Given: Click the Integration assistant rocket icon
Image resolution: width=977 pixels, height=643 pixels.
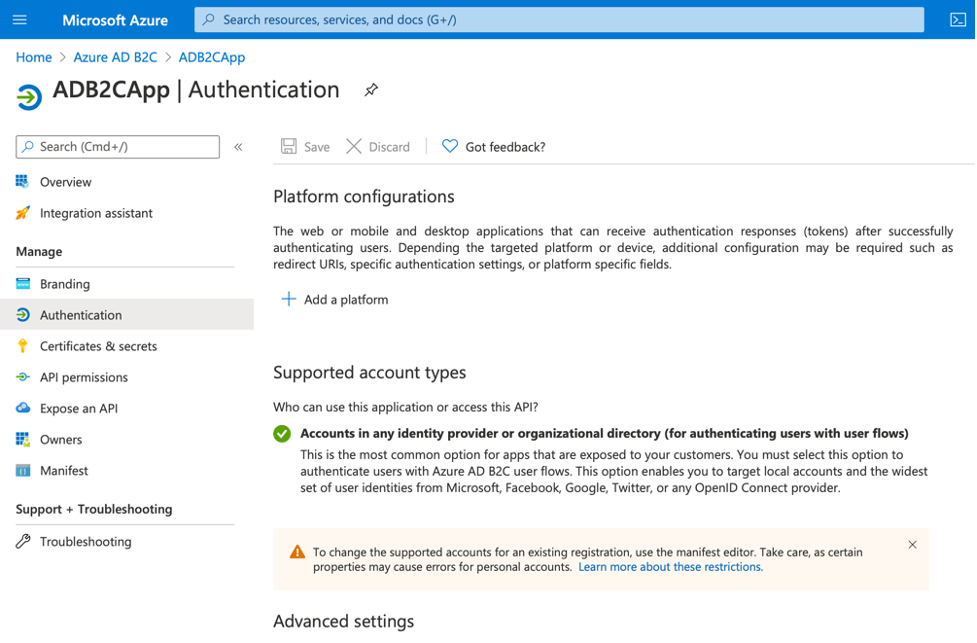Looking at the screenshot, I should coord(23,213).
